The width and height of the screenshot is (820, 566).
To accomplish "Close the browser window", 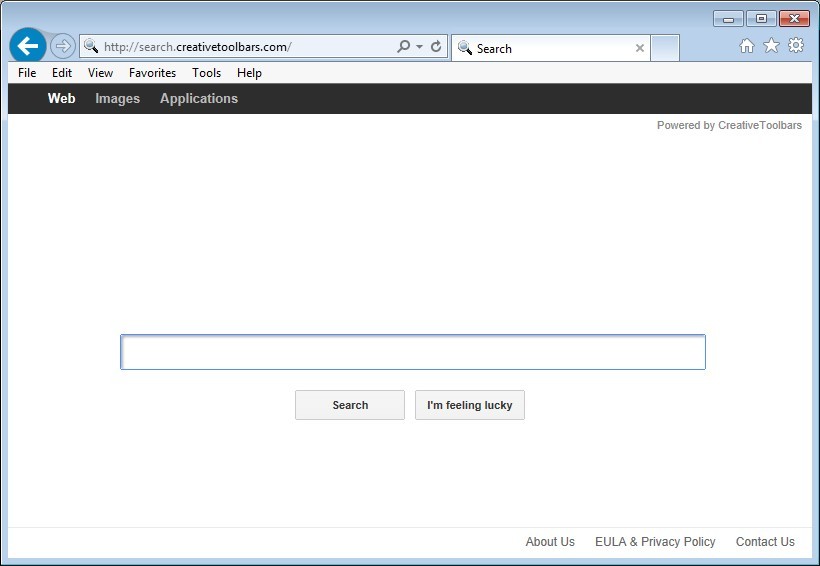I will click(x=794, y=19).
